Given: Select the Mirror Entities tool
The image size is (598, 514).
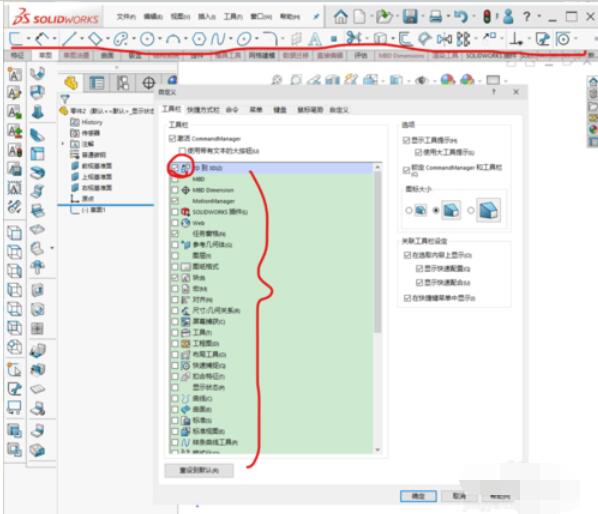Looking at the screenshot, I should (x=444, y=39).
